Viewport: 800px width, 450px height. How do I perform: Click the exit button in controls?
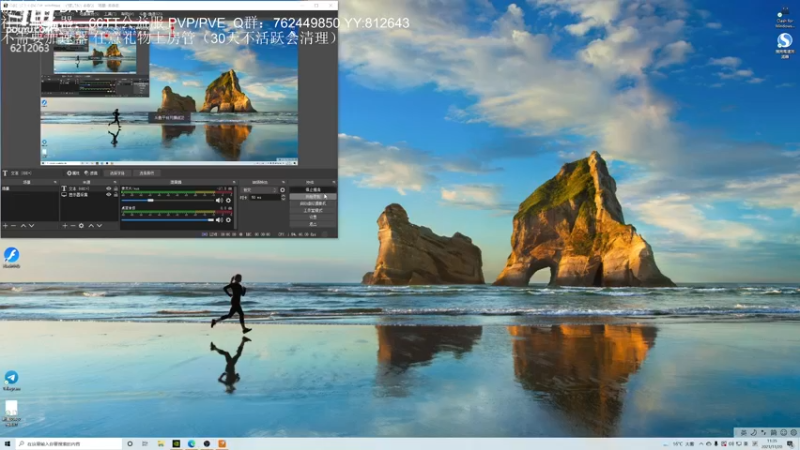(x=313, y=223)
